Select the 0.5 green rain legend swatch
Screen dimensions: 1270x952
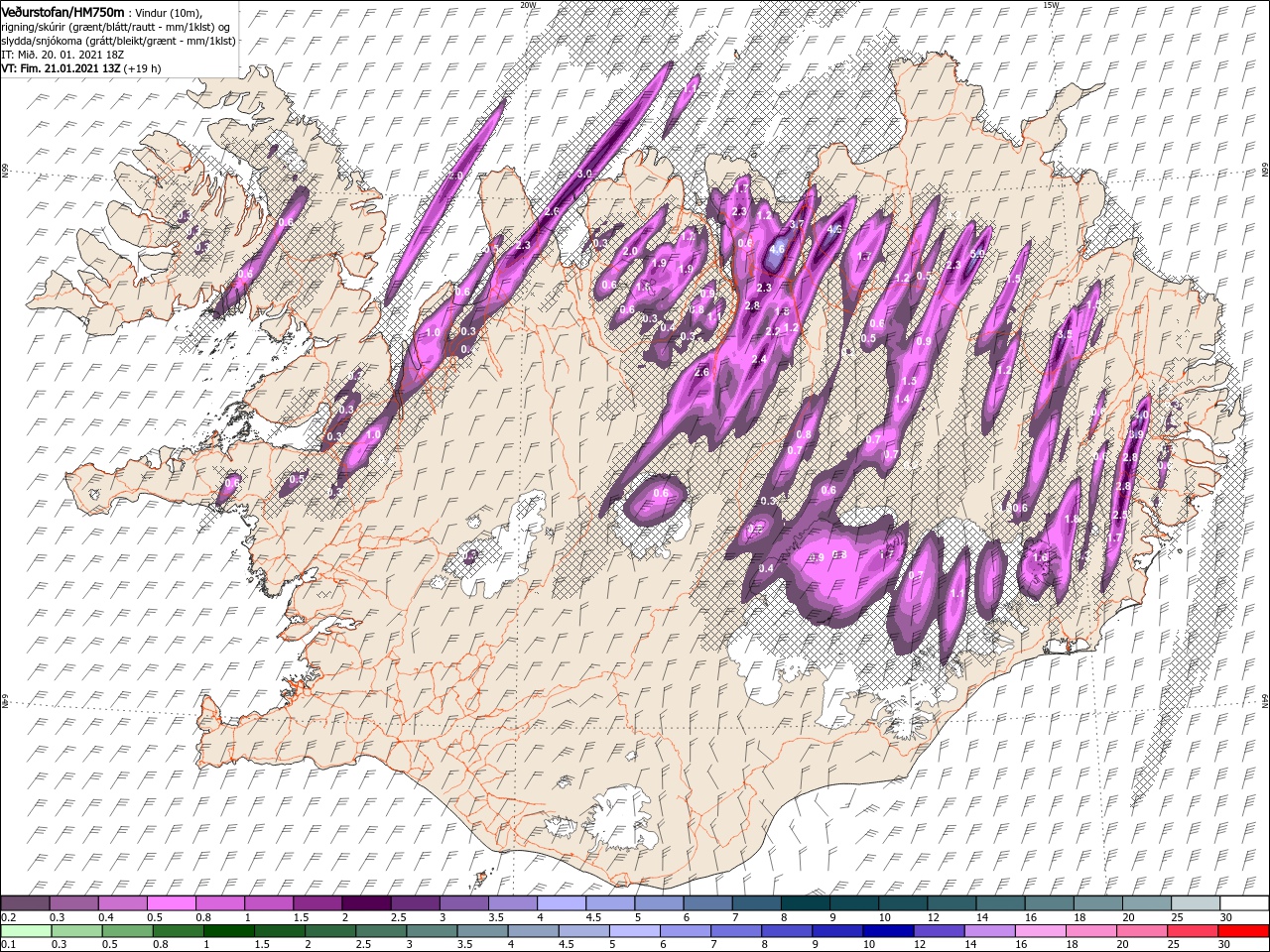click(x=127, y=931)
